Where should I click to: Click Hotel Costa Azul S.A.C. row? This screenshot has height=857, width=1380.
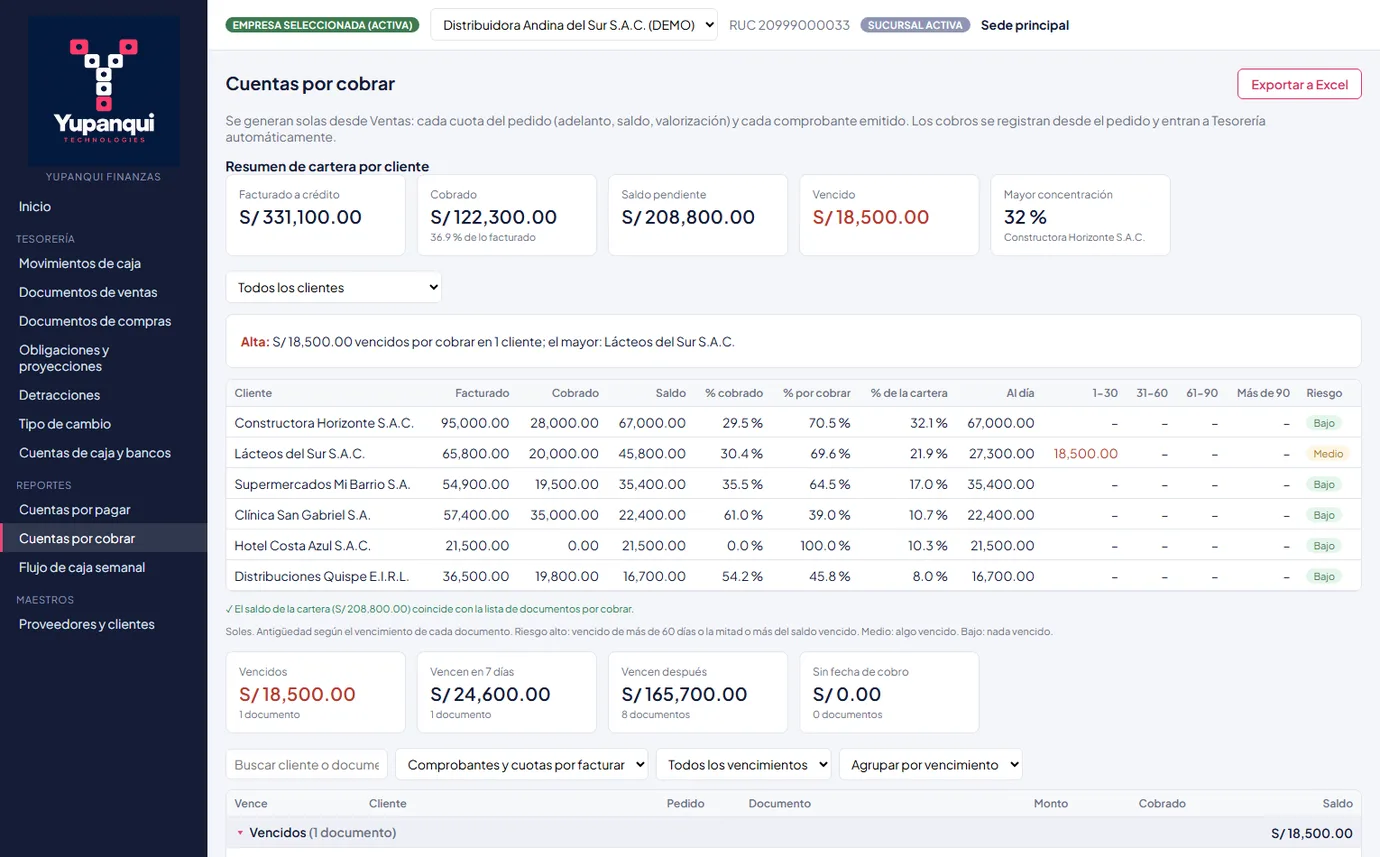click(x=793, y=546)
